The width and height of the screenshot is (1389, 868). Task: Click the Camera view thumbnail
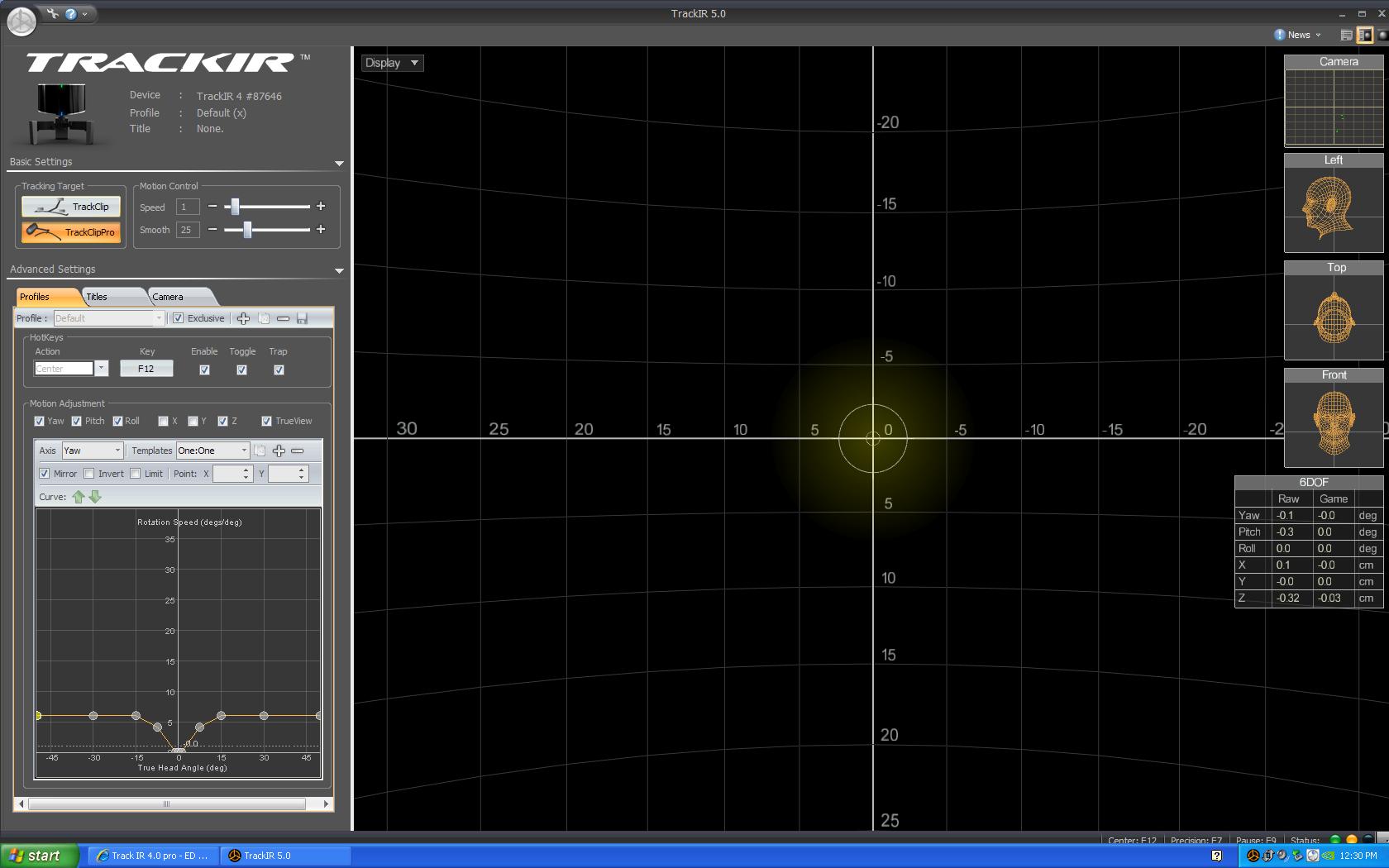1333,107
